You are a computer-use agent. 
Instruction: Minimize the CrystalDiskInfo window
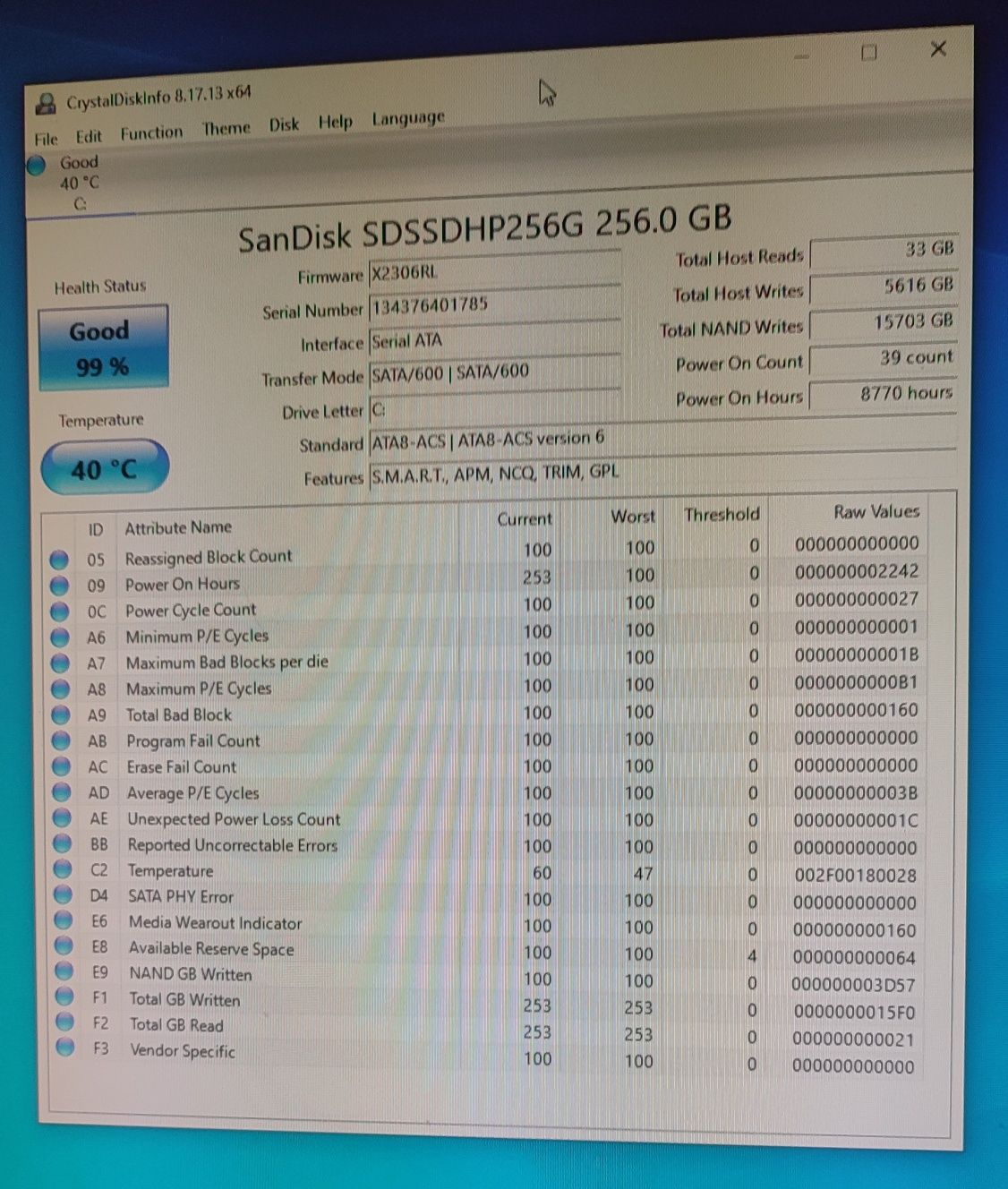[801, 56]
